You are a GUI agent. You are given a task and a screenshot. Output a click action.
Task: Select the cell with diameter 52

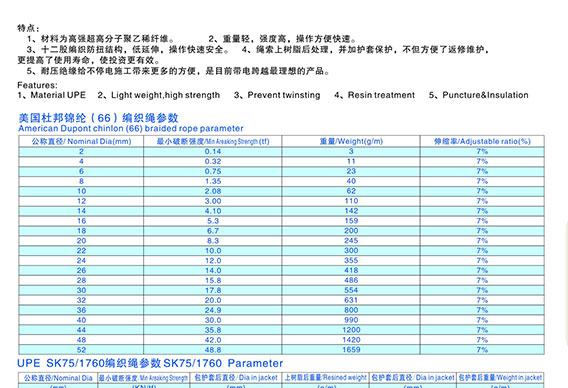81,350
